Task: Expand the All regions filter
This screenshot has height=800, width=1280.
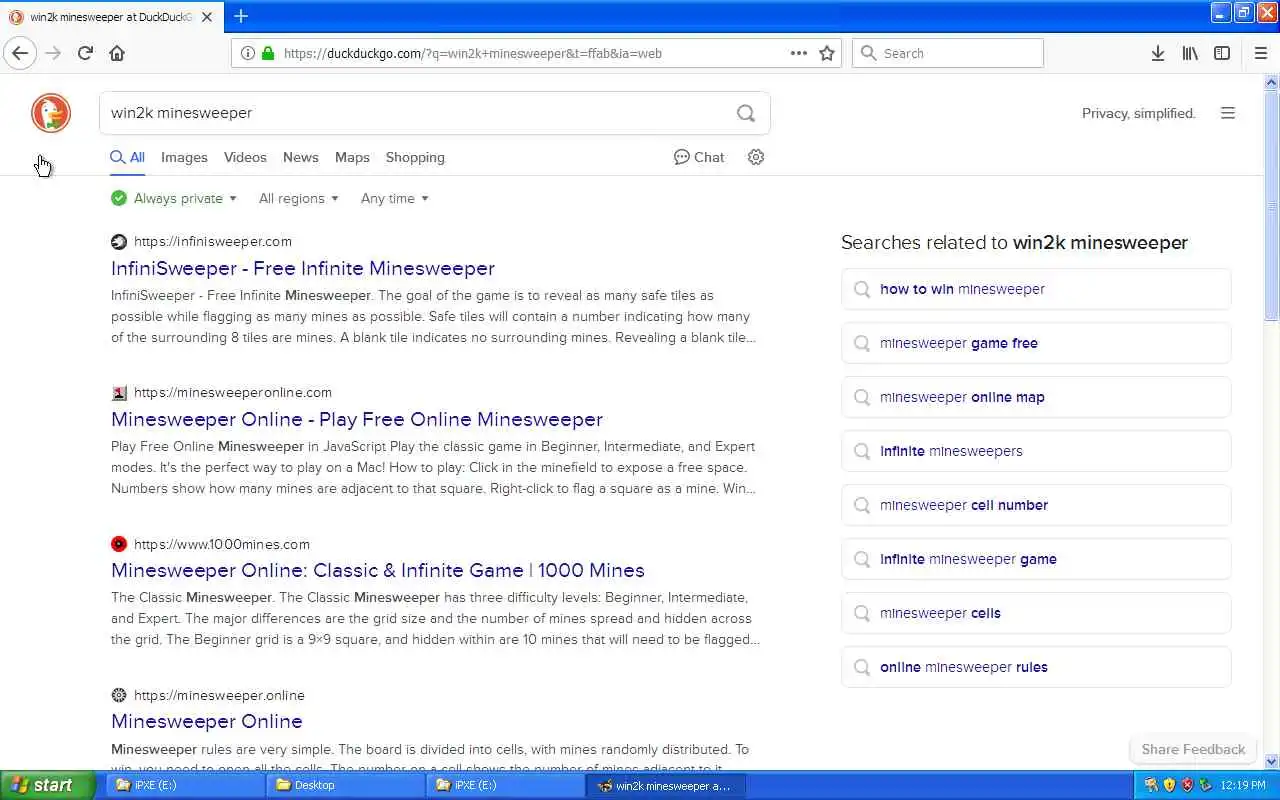Action: (299, 198)
